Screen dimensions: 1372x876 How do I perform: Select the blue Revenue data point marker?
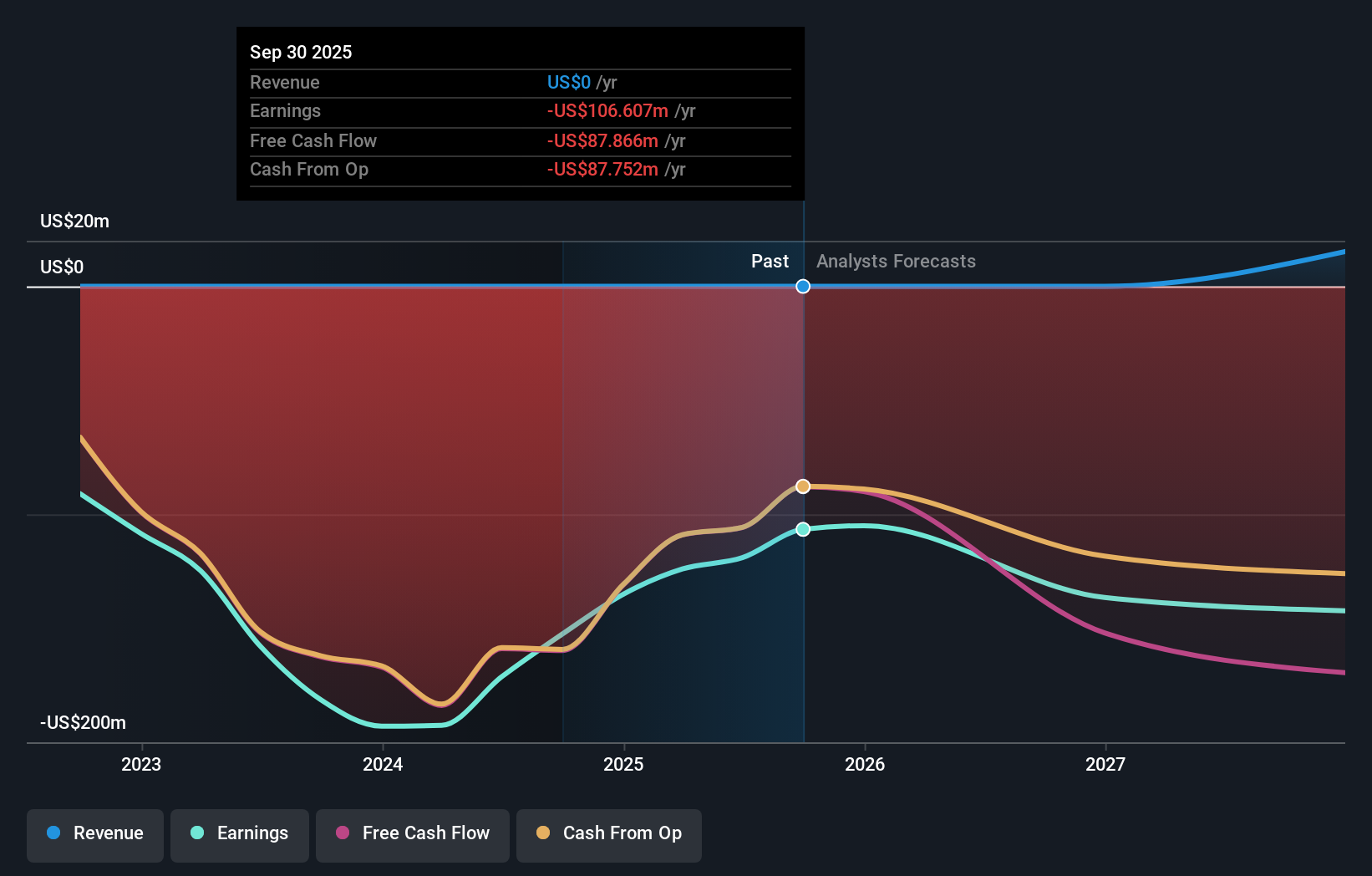tap(803, 287)
